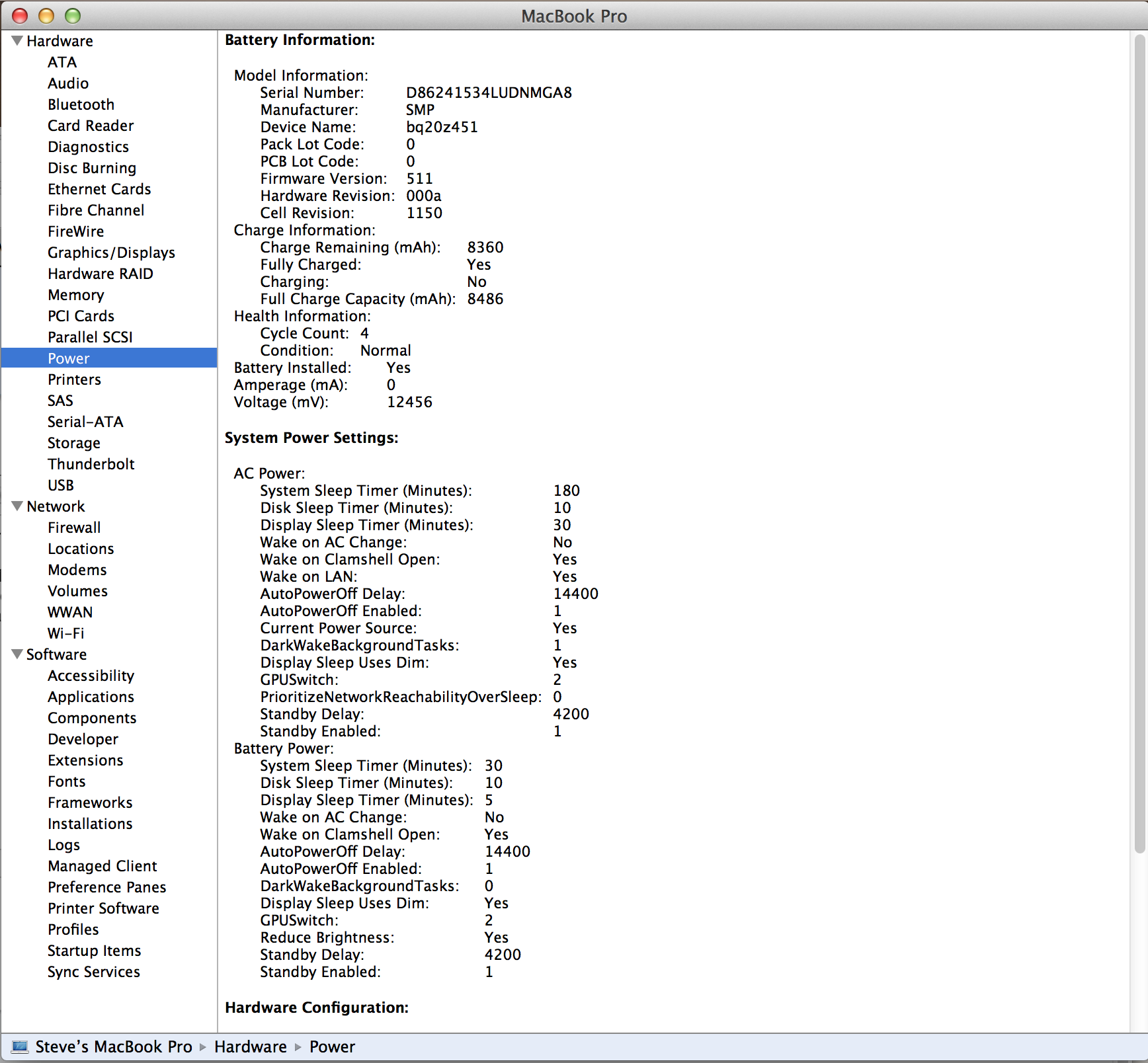Select Sync Services in the sidebar

click(x=93, y=972)
